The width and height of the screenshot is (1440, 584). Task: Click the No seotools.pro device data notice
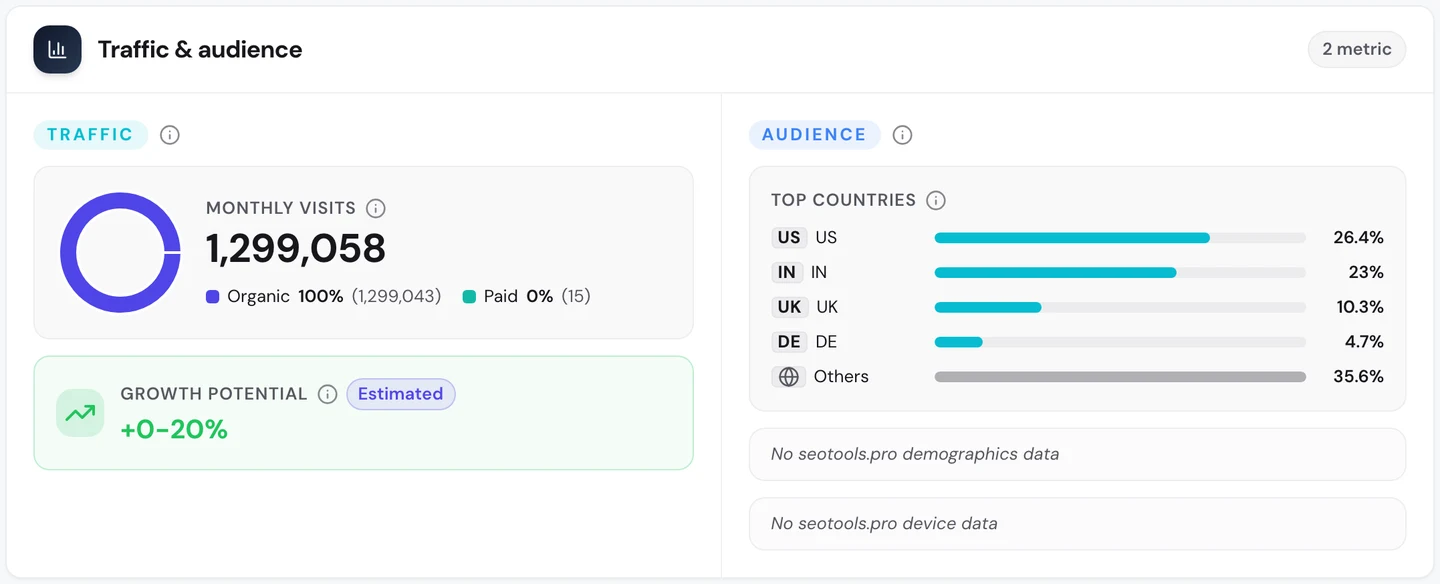1077,524
